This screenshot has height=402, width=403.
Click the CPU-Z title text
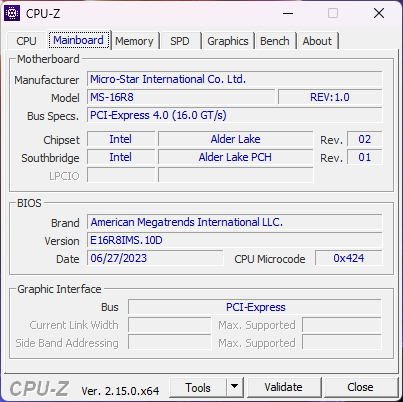click(x=43, y=14)
